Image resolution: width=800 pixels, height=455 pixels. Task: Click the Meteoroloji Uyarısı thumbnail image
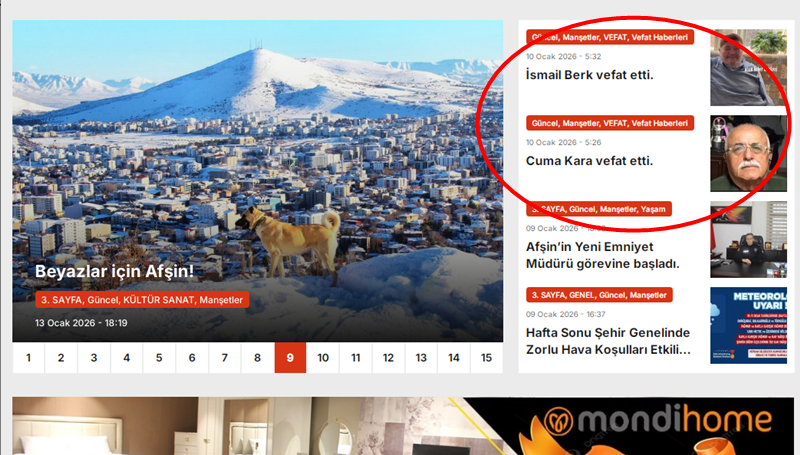[748, 325]
